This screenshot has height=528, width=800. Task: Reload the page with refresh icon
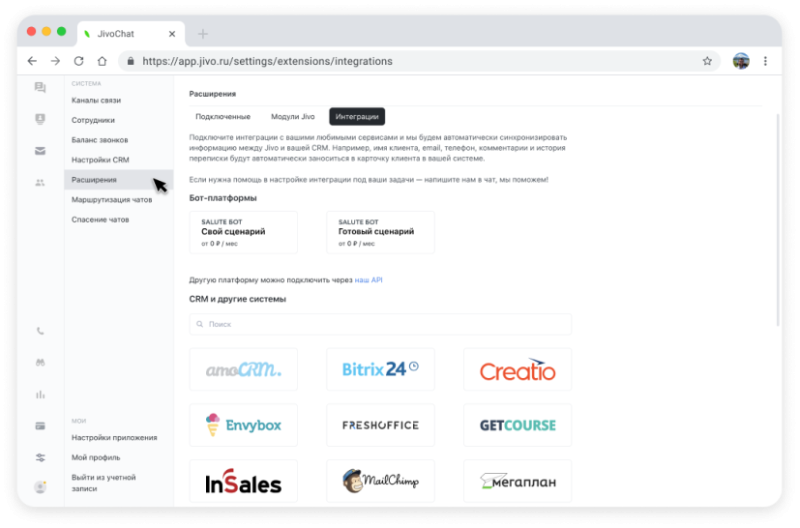tap(79, 61)
